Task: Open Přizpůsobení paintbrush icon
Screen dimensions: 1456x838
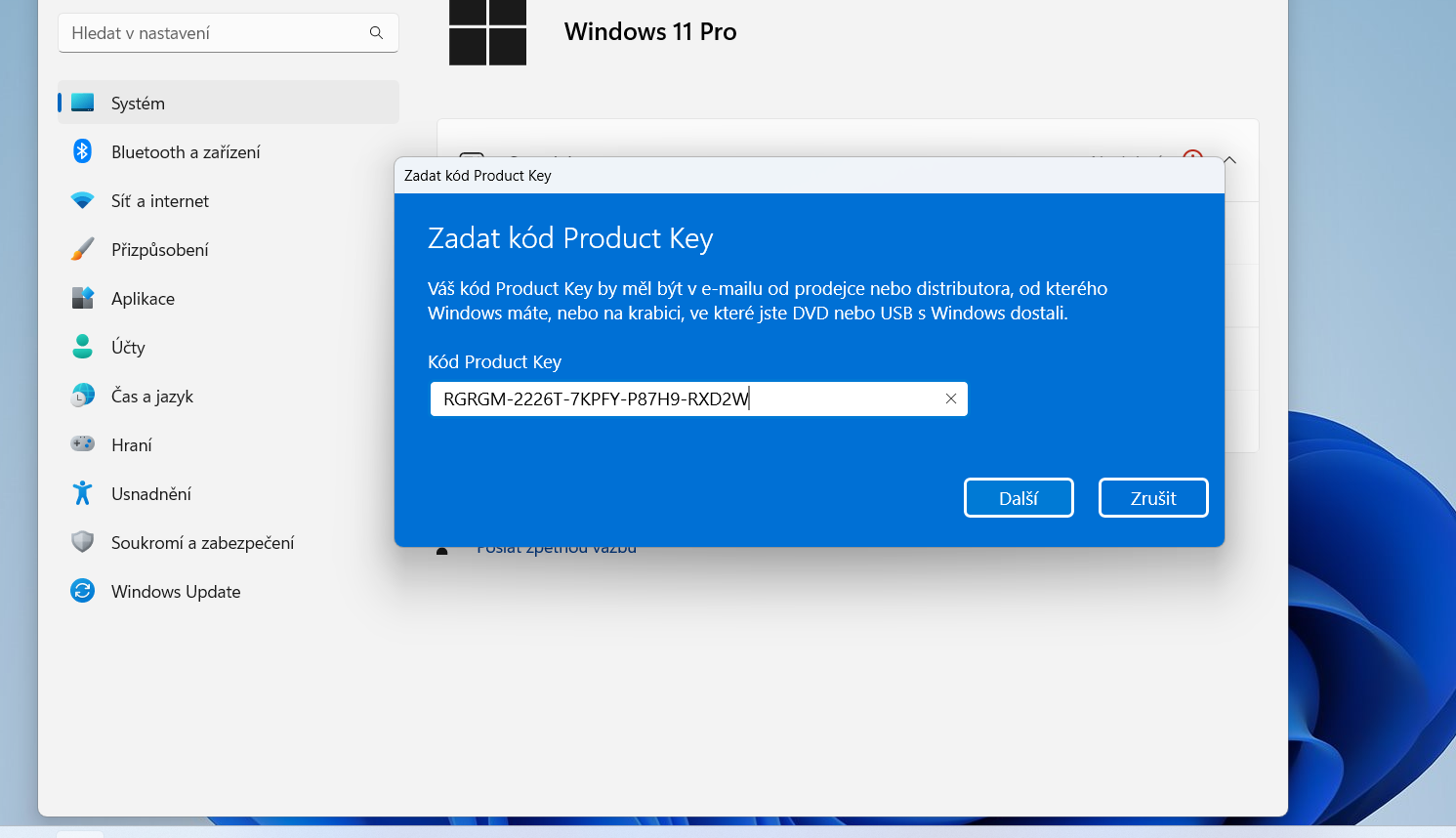Action: (83, 249)
